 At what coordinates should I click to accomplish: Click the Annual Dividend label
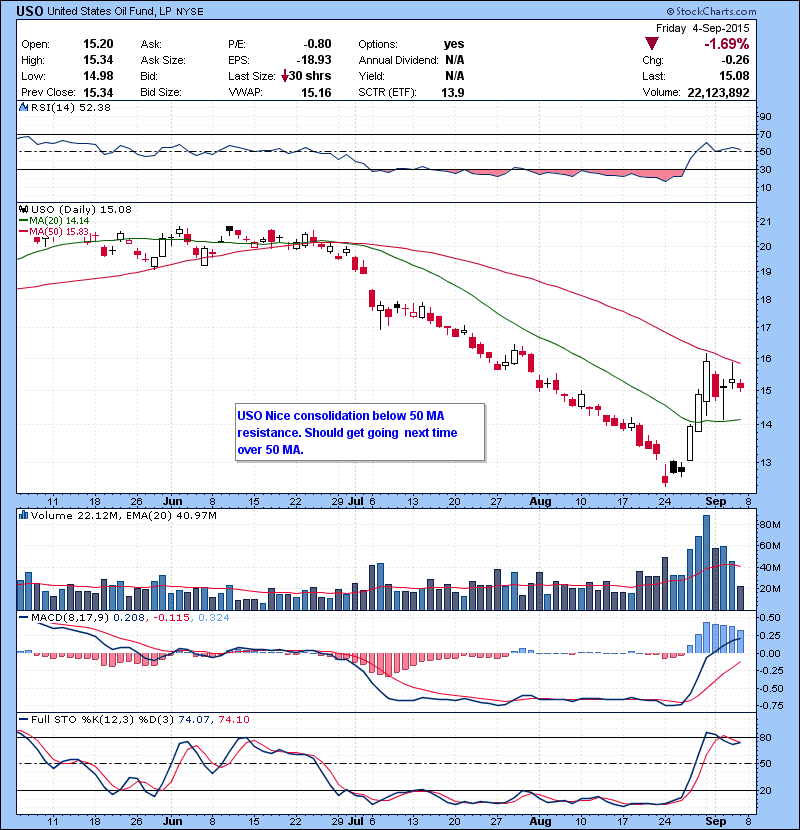click(x=398, y=60)
